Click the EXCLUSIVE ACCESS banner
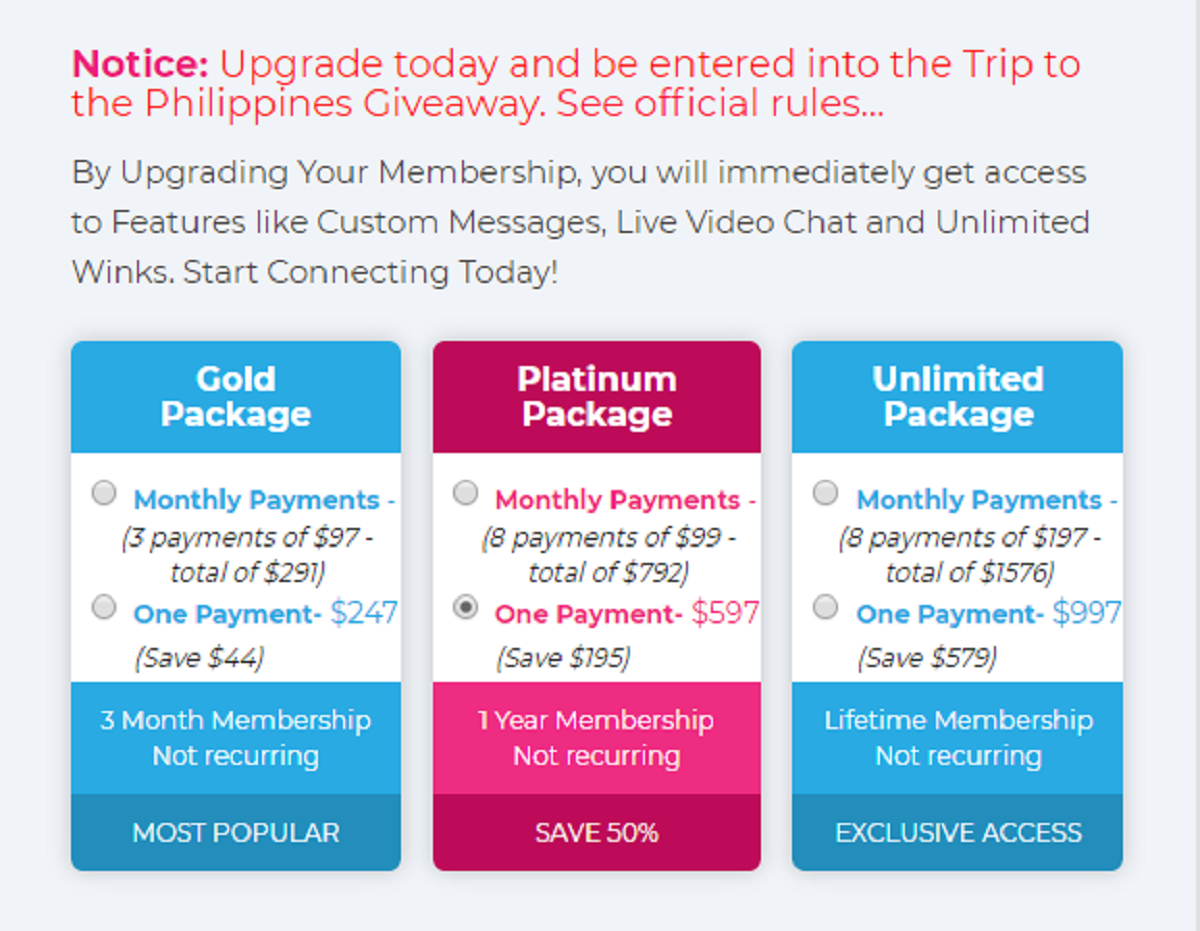Viewport: 1200px width, 931px height. (x=957, y=832)
